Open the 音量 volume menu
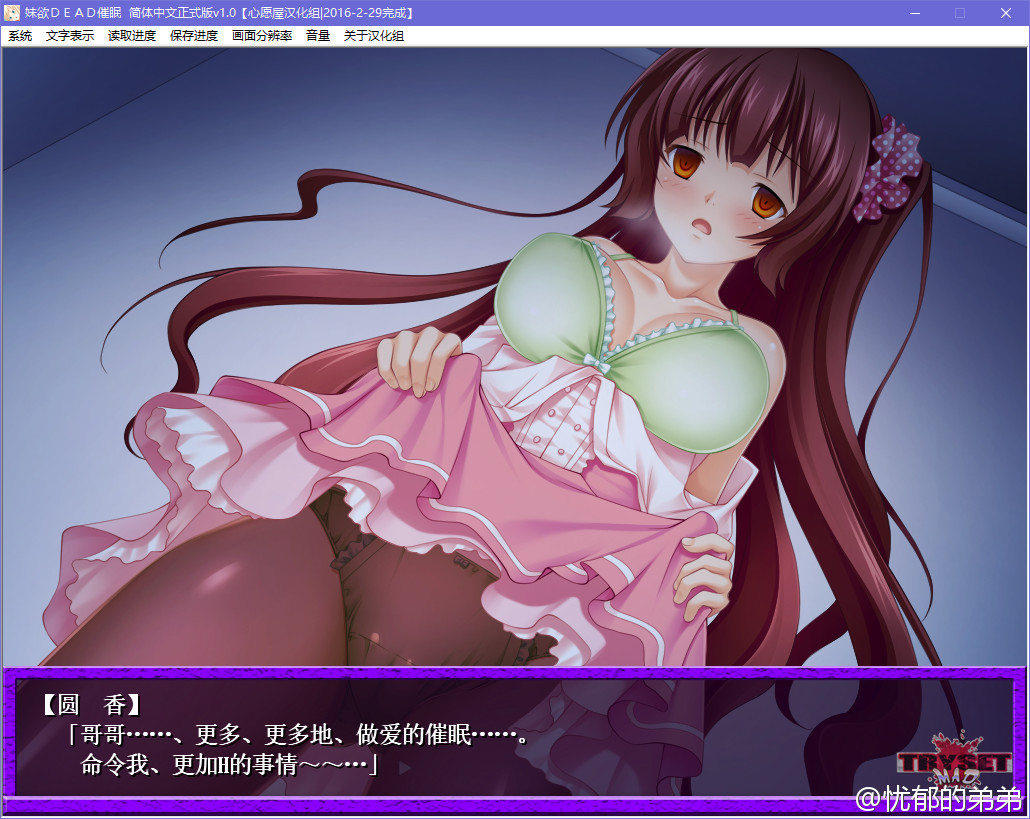Screen dimensions: 1030x819 (318, 36)
